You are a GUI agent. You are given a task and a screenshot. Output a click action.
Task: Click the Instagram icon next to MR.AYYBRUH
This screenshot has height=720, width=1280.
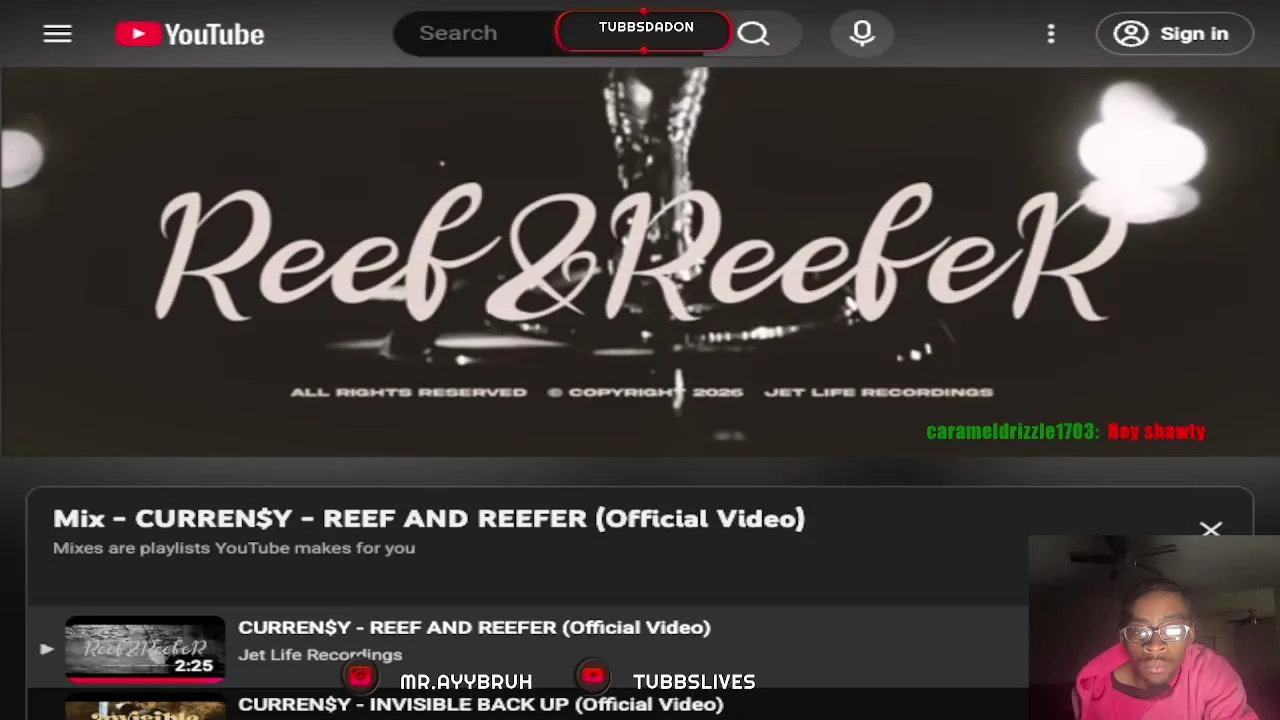click(x=360, y=677)
